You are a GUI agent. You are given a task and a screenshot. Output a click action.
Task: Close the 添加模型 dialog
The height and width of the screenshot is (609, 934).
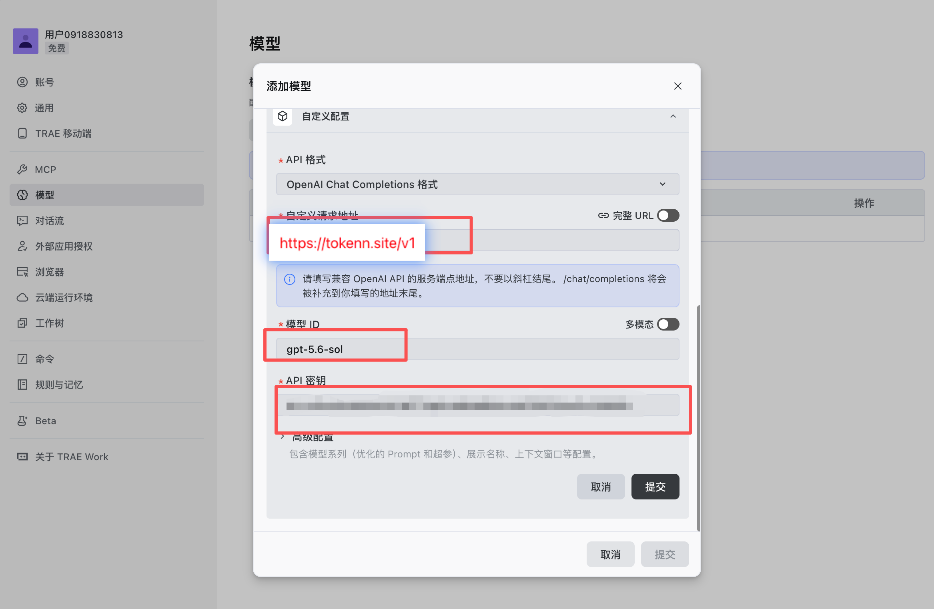(677, 86)
